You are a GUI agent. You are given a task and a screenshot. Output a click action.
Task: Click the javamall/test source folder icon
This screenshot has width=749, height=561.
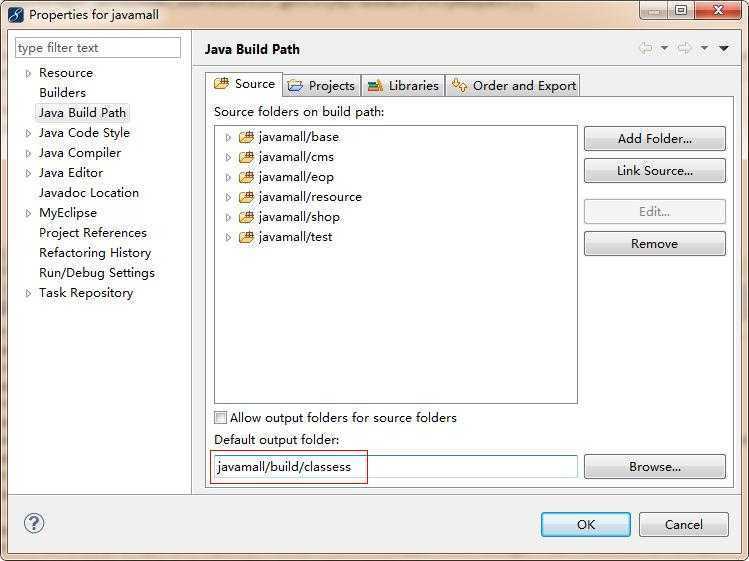tap(246, 237)
